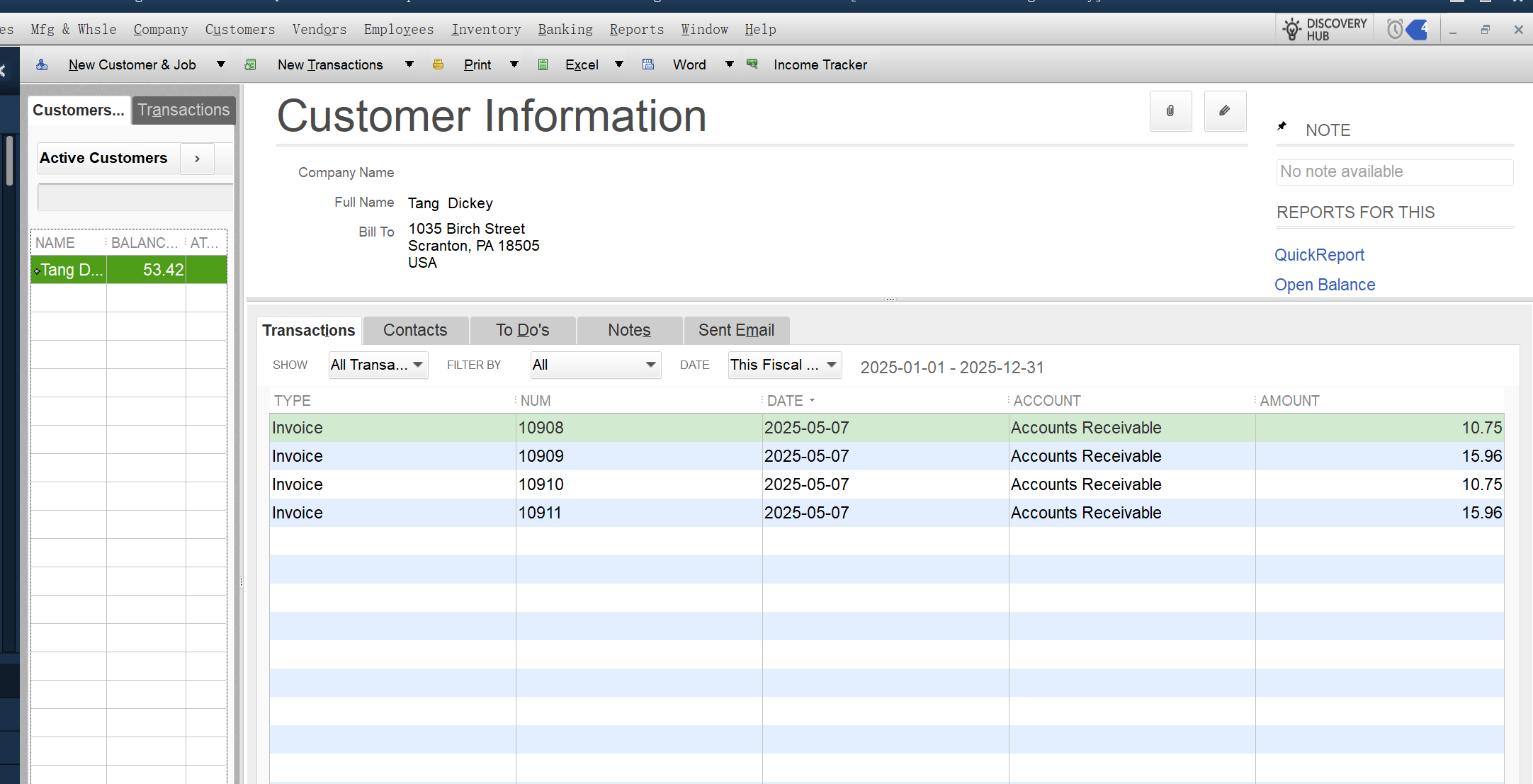Image resolution: width=1533 pixels, height=784 pixels.
Task: Sort customers by NAME column header
Action: click(x=69, y=243)
